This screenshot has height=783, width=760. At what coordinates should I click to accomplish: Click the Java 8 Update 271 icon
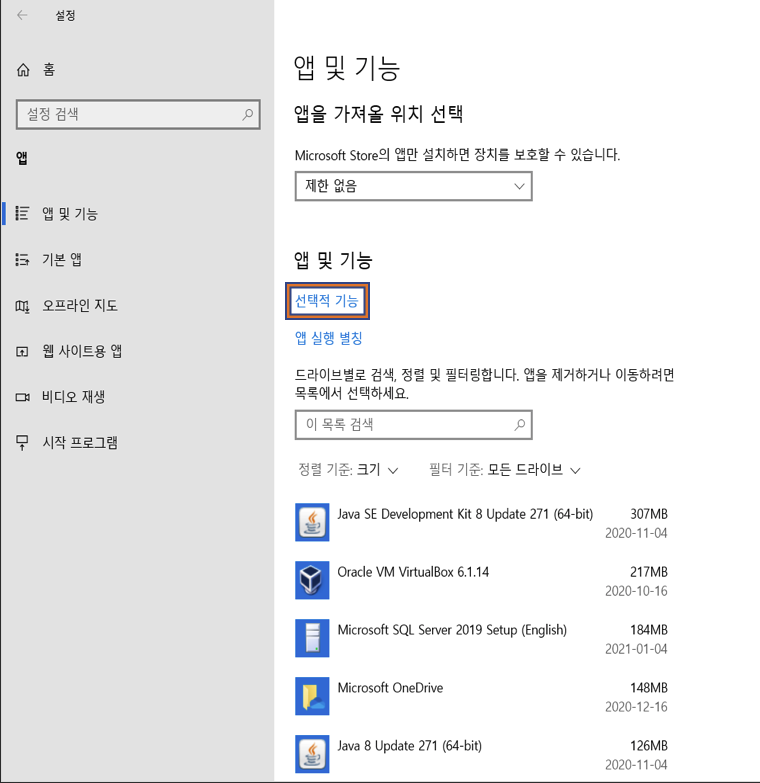tap(312, 754)
